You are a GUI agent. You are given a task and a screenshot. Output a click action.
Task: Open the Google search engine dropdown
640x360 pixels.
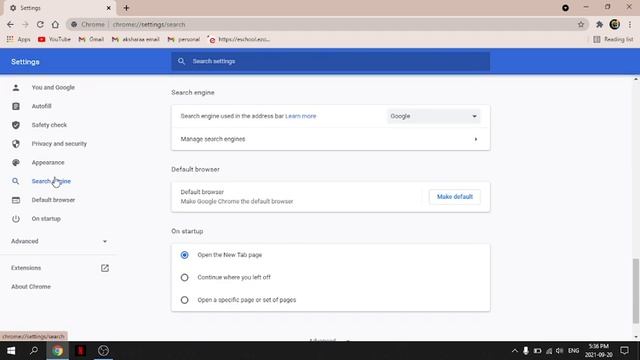pos(433,116)
